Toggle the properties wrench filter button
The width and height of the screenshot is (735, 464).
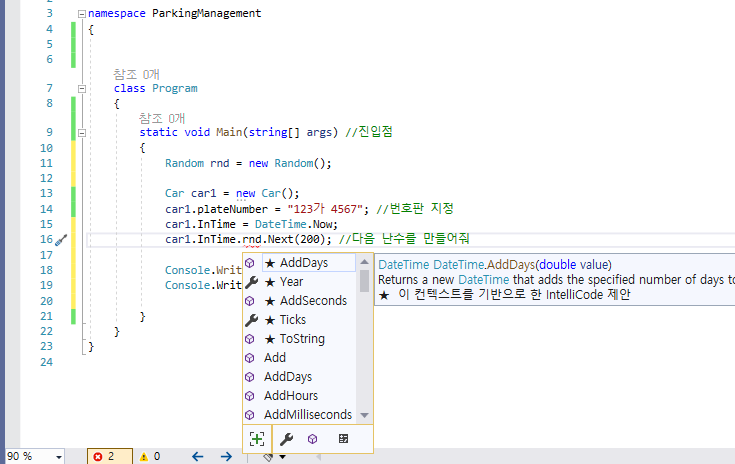point(286,439)
